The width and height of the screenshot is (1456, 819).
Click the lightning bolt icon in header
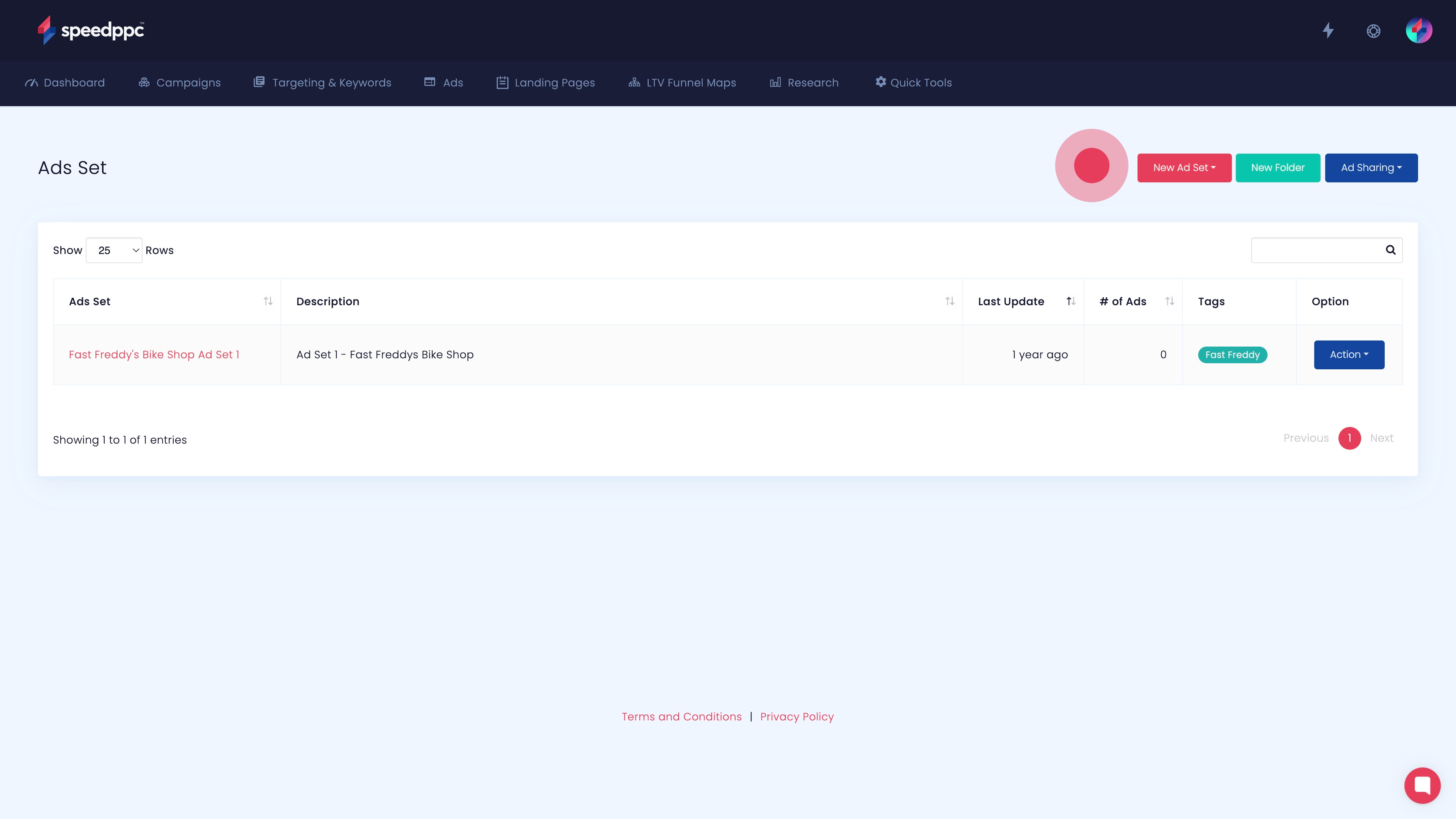click(x=1328, y=30)
